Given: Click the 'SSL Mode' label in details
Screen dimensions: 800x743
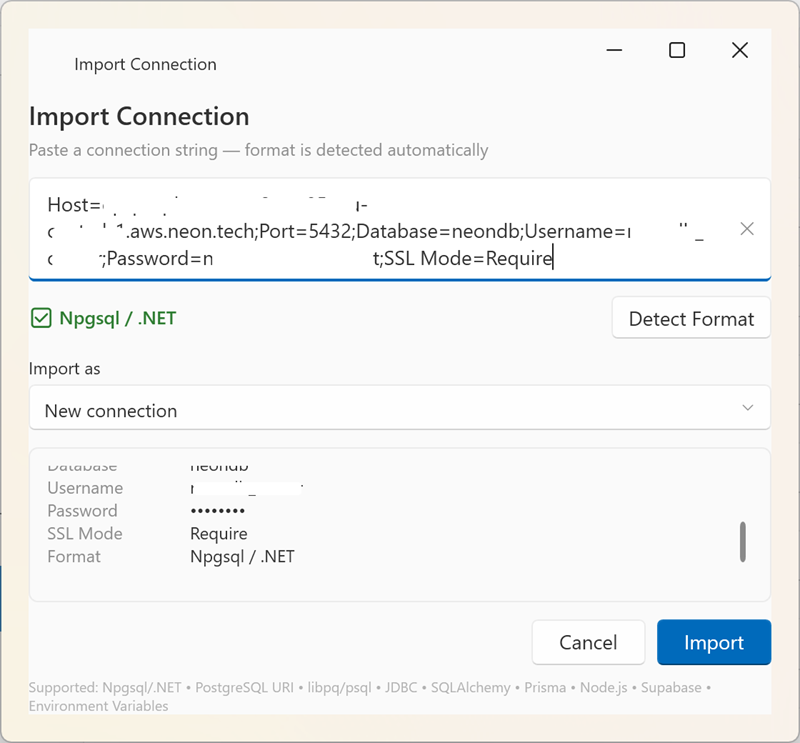Looking at the screenshot, I should pyautogui.click(x=85, y=533).
